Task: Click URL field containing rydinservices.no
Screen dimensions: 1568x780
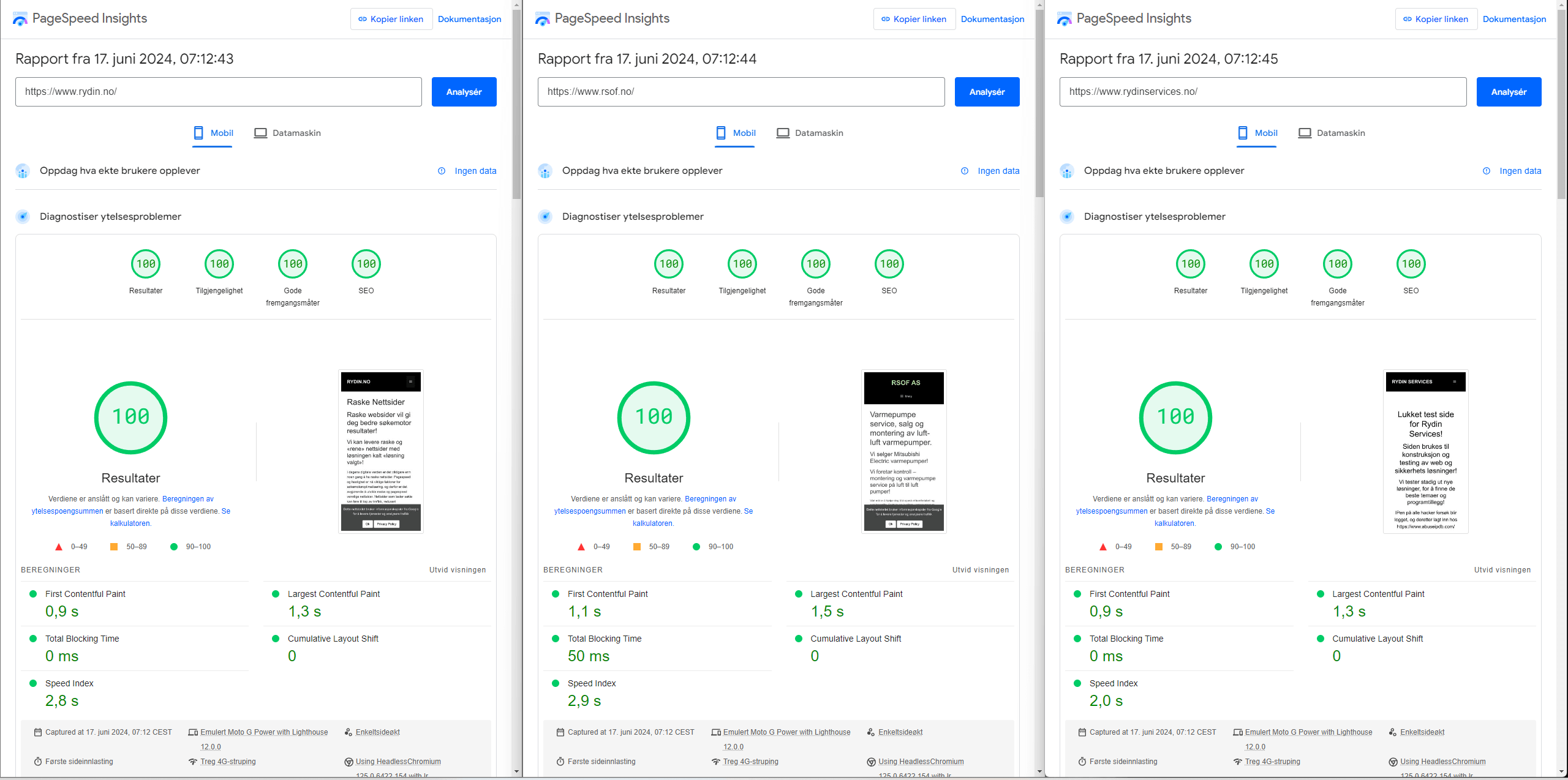Action: point(1262,92)
